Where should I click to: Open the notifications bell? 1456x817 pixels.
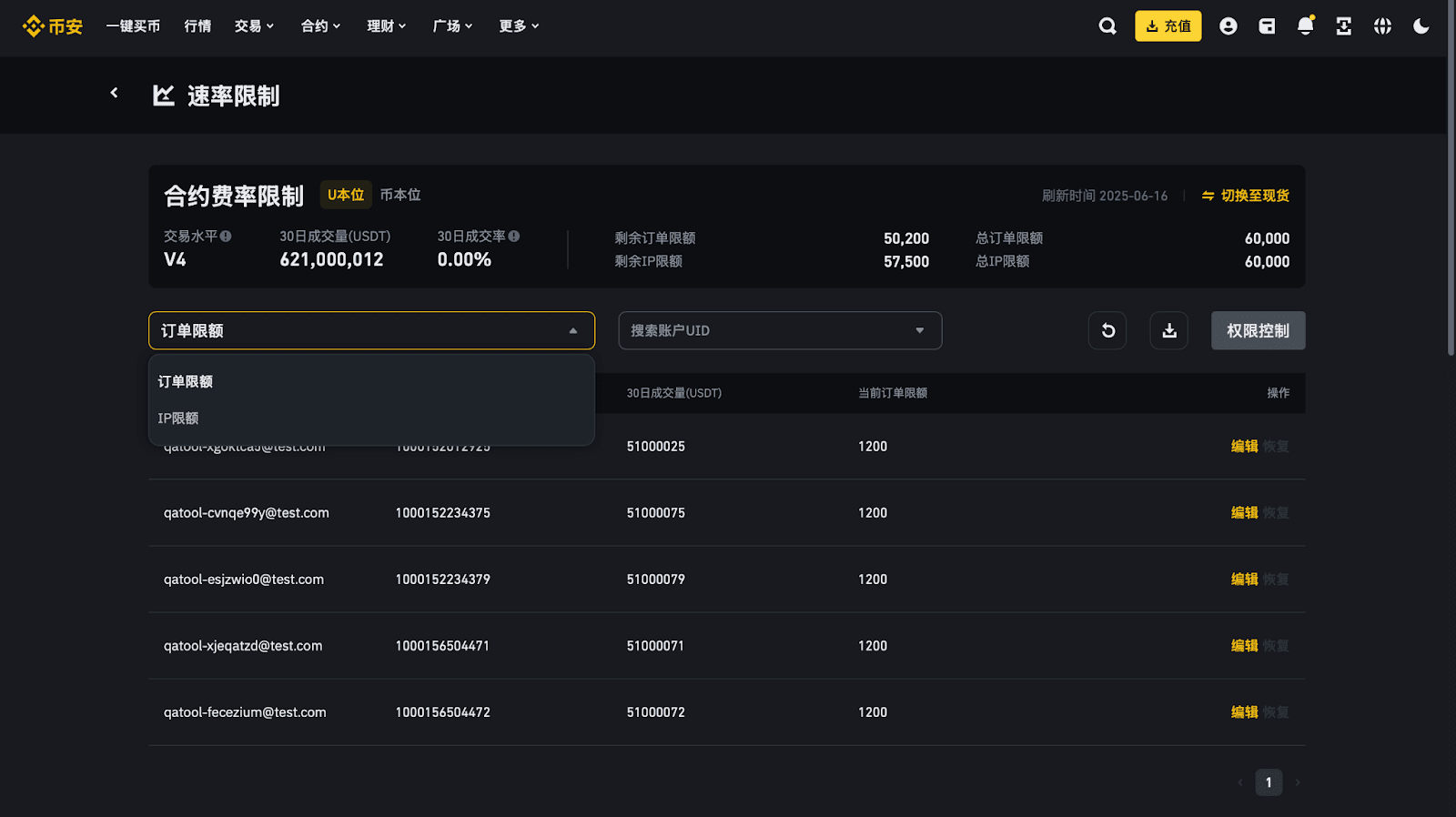[1305, 26]
